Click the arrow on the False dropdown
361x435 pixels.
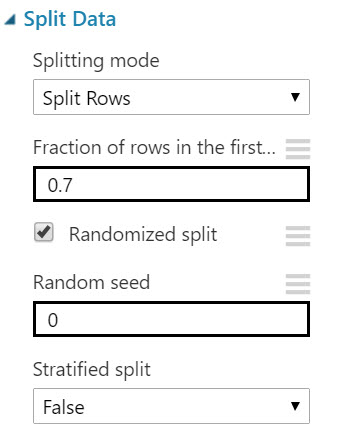[x=295, y=406]
